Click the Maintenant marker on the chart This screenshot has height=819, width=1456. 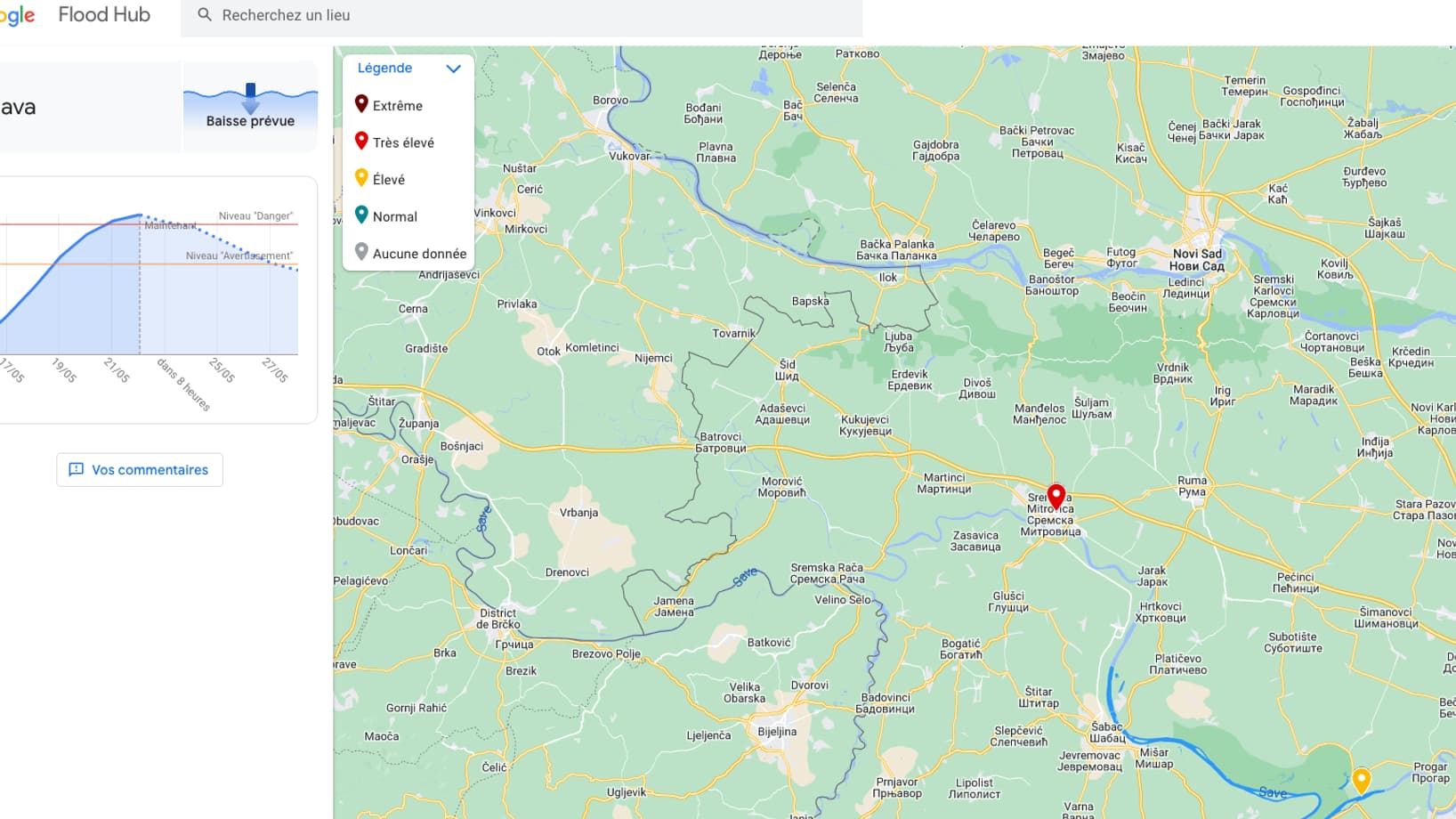[169, 226]
